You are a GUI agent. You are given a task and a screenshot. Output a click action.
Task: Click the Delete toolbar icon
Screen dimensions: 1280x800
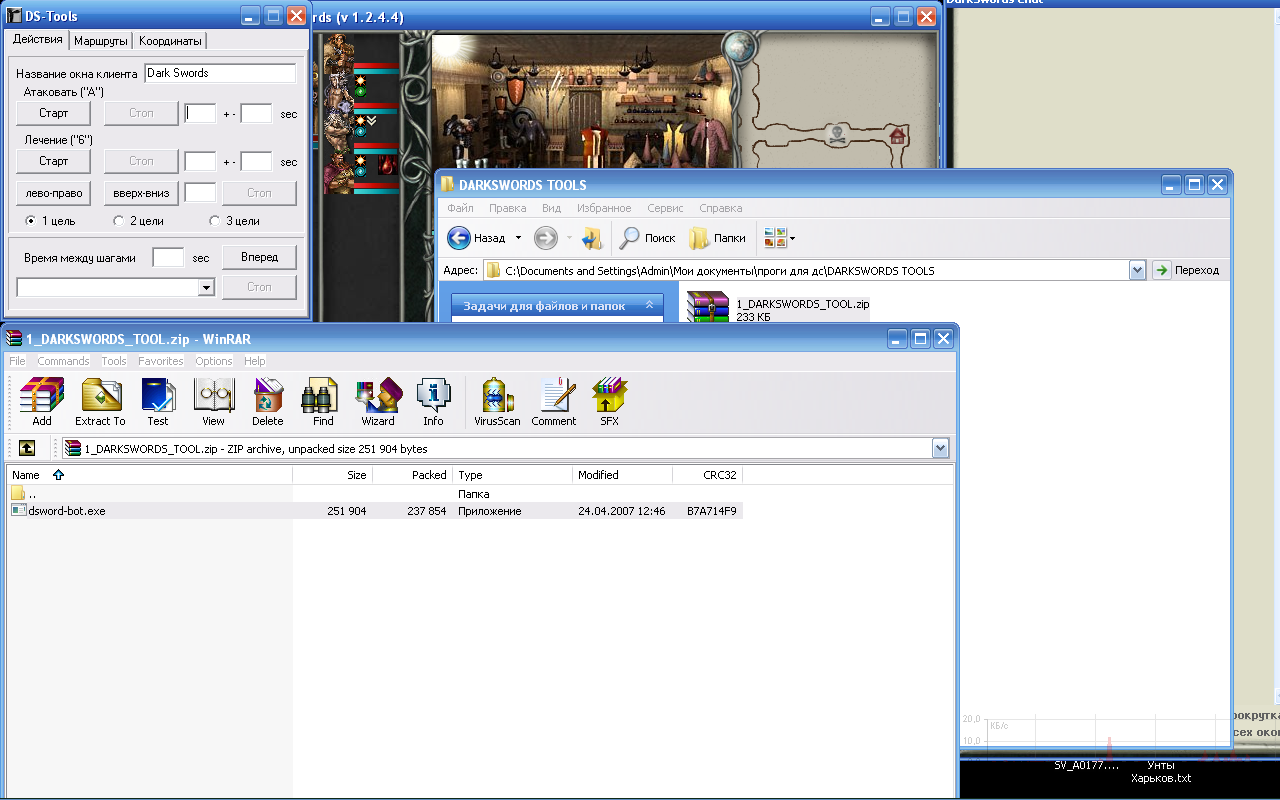tap(268, 402)
